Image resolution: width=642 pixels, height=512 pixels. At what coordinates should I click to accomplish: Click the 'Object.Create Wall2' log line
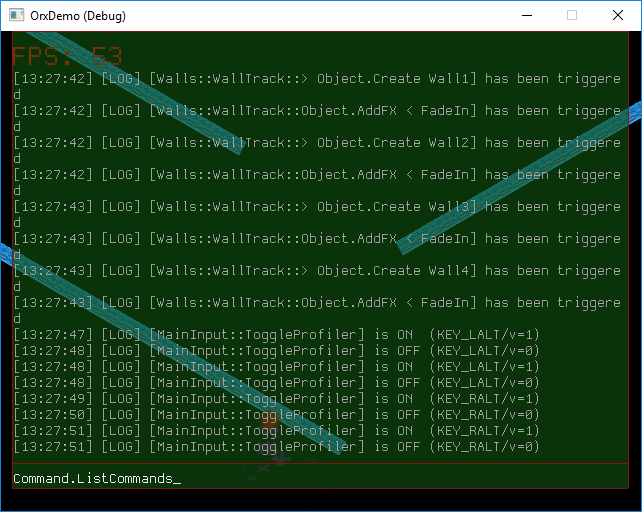[317, 150]
